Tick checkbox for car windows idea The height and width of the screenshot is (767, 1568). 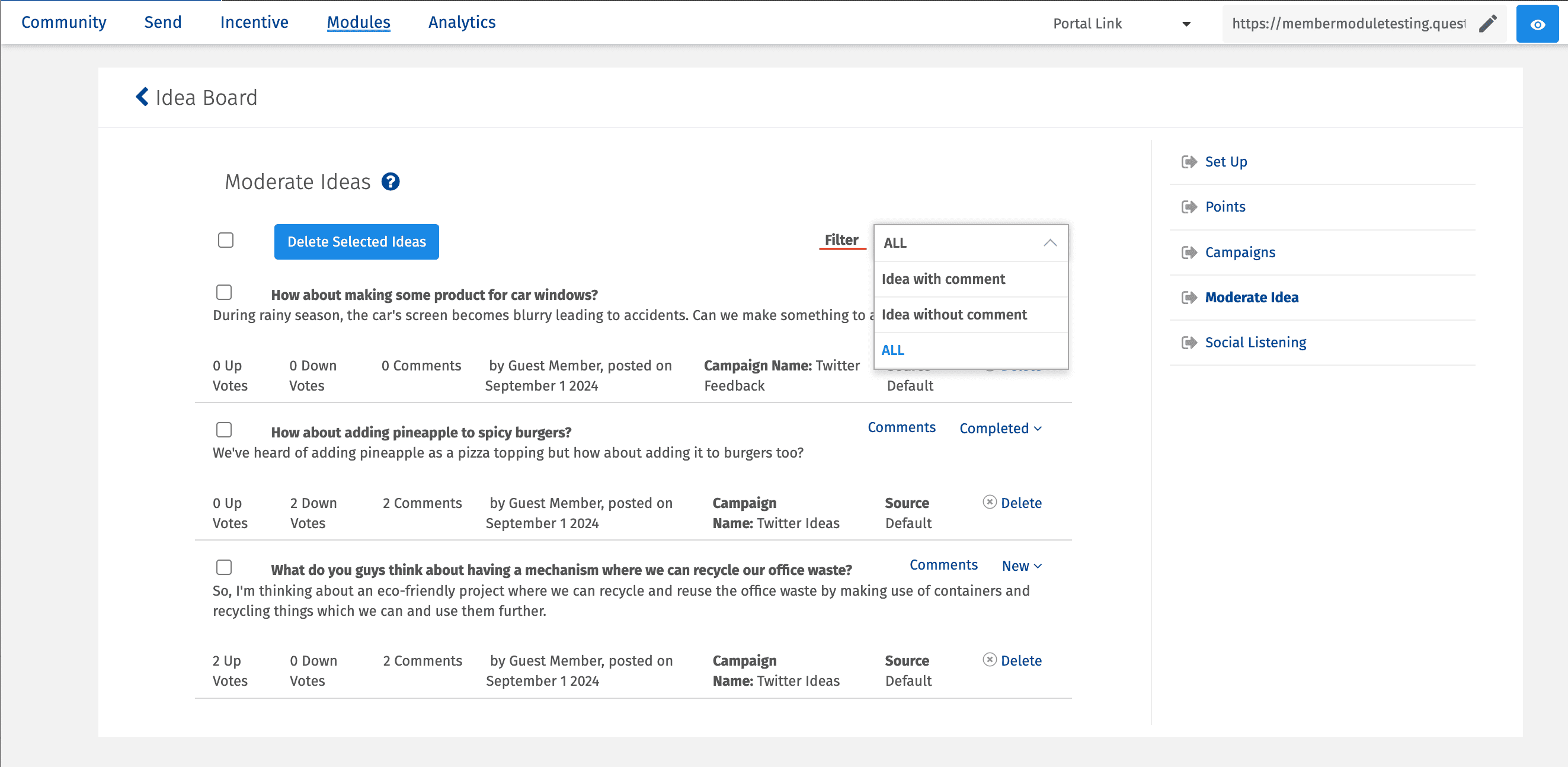(x=224, y=293)
